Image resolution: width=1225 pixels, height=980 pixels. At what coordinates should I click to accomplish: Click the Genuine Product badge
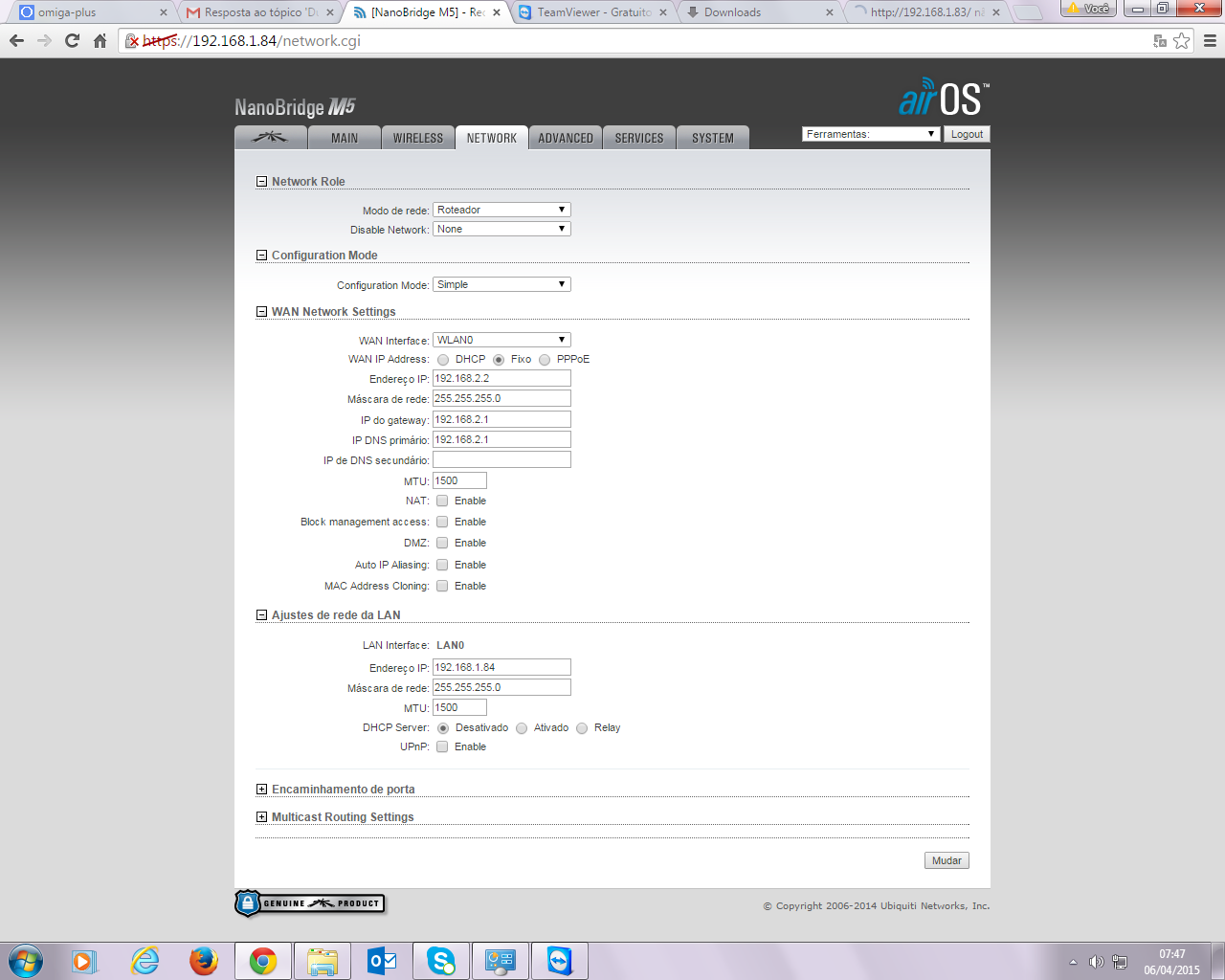click(310, 903)
